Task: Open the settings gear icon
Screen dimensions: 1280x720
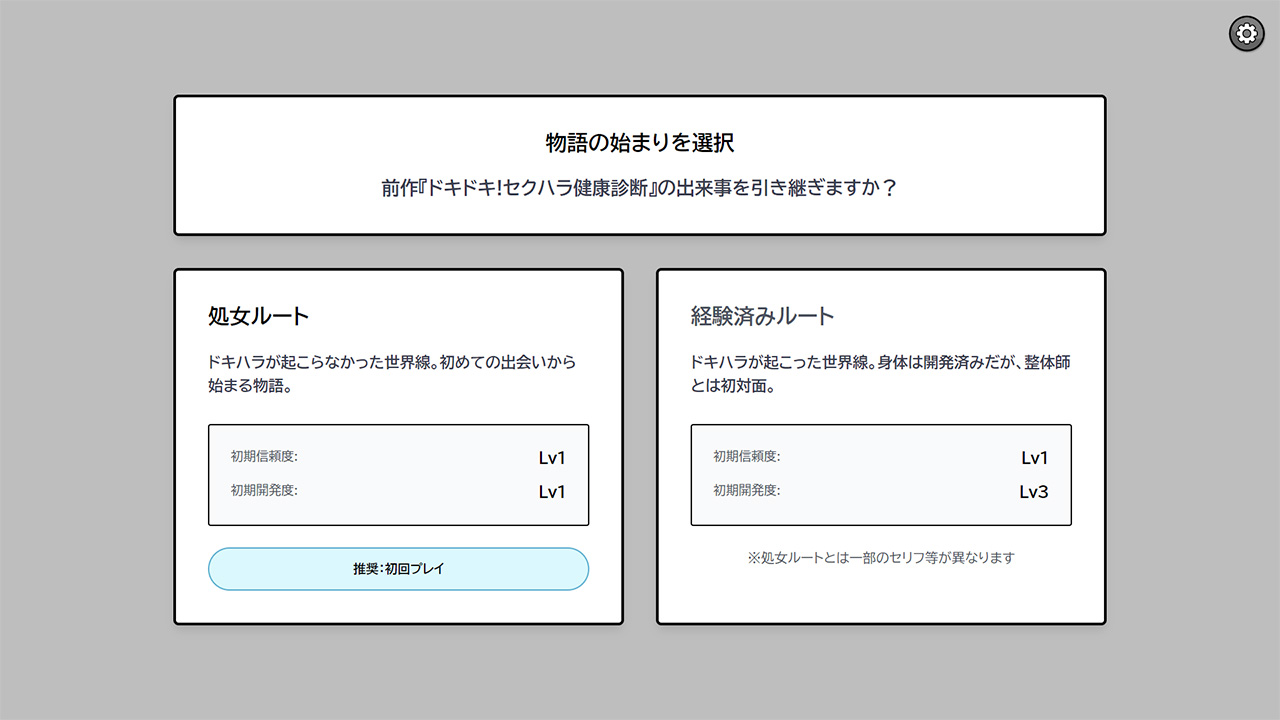Action: click(1246, 34)
